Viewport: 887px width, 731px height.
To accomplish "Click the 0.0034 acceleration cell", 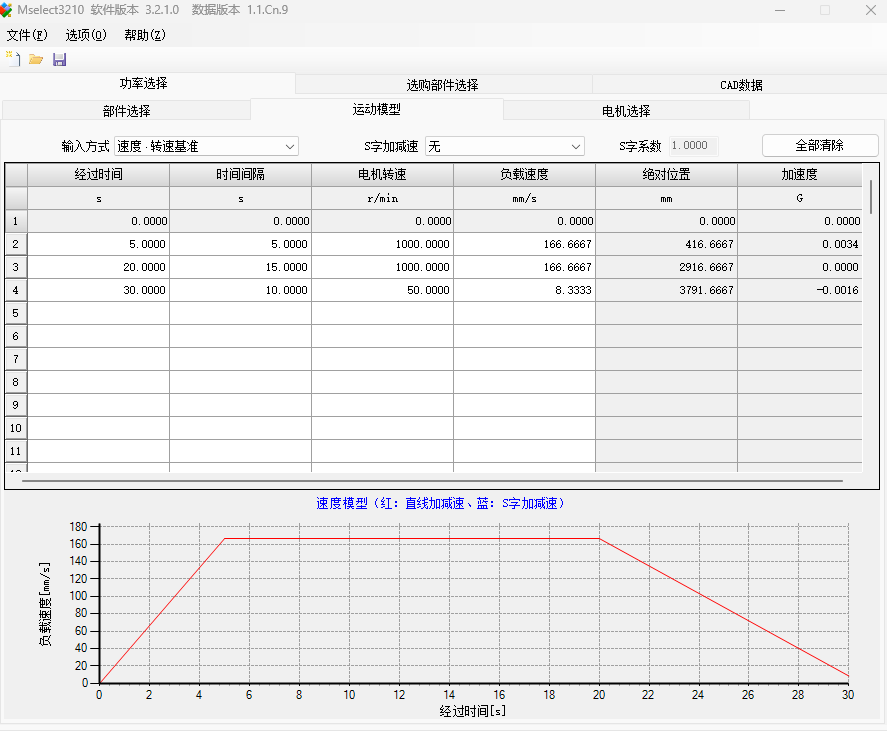I will 799,244.
